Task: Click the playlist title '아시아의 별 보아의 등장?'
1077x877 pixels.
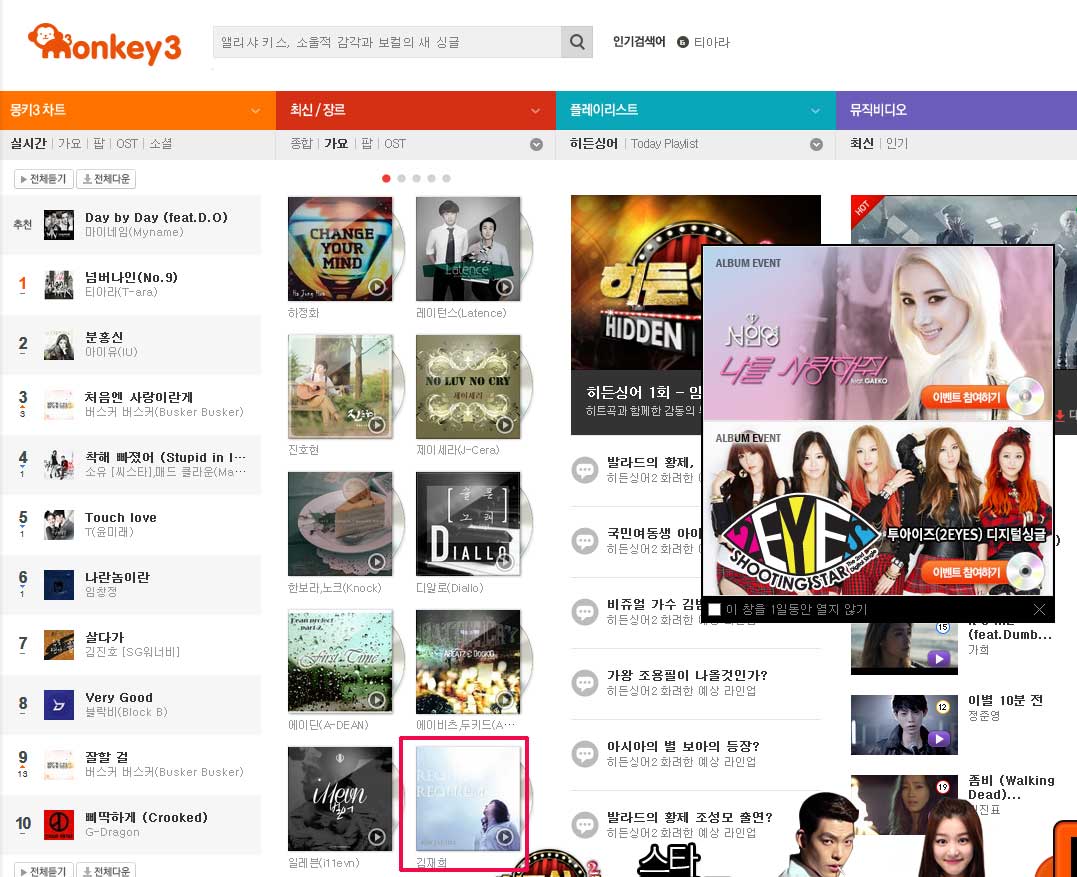Action: 683,746
